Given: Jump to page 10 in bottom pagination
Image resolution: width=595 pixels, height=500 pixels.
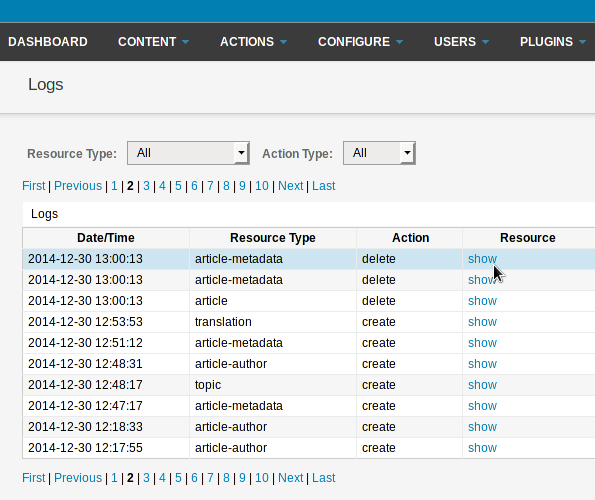Looking at the screenshot, I should (x=261, y=478).
